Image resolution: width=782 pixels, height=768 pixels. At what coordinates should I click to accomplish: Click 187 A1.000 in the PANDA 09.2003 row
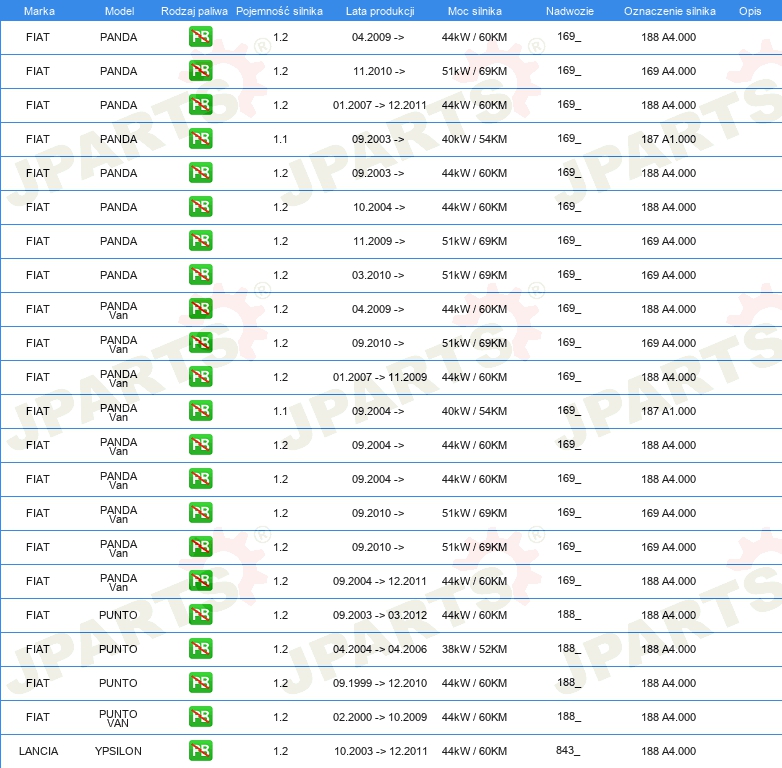(x=668, y=139)
